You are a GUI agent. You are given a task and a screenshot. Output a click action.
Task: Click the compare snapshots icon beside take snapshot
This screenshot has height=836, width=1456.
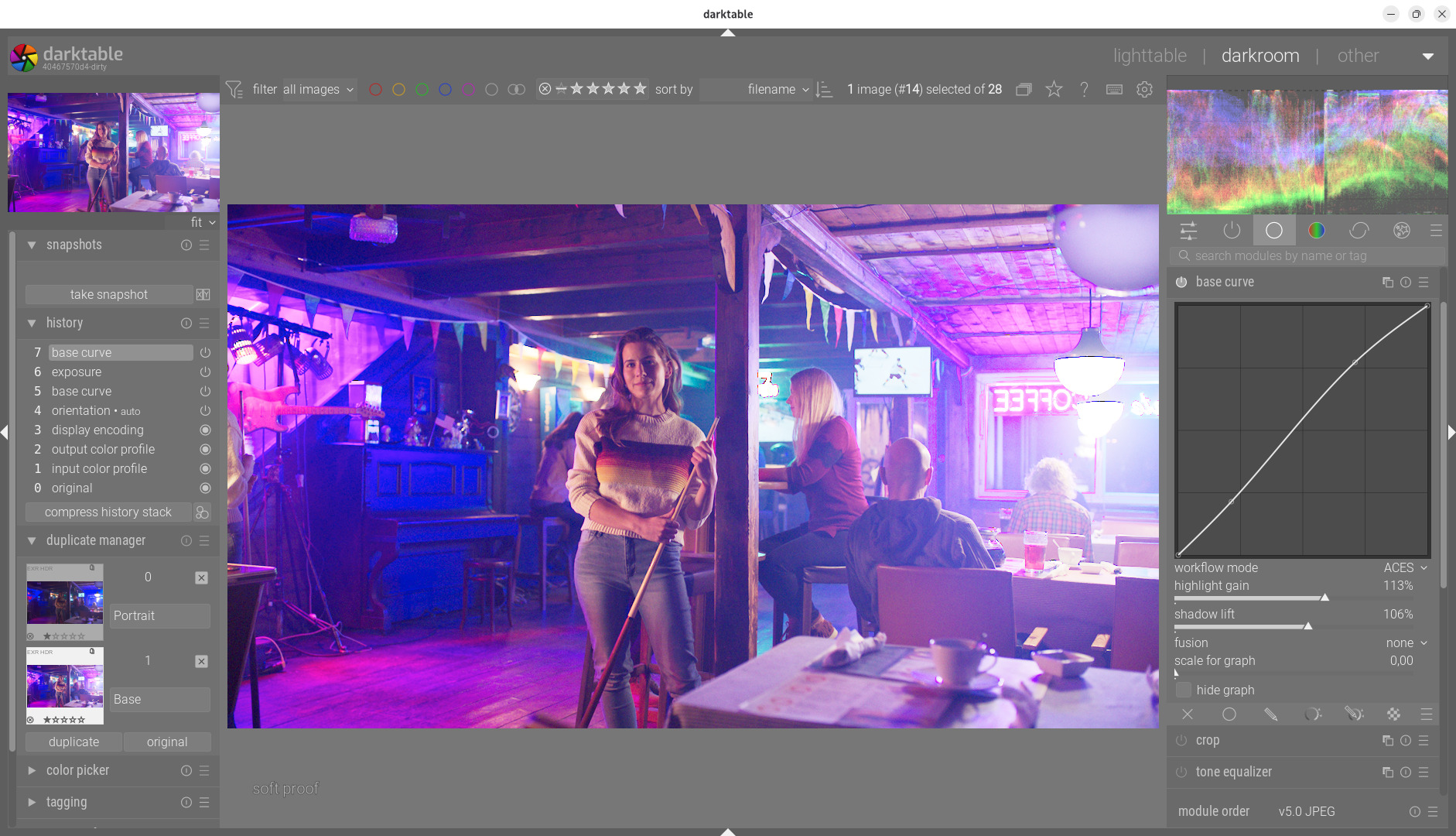(x=203, y=295)
